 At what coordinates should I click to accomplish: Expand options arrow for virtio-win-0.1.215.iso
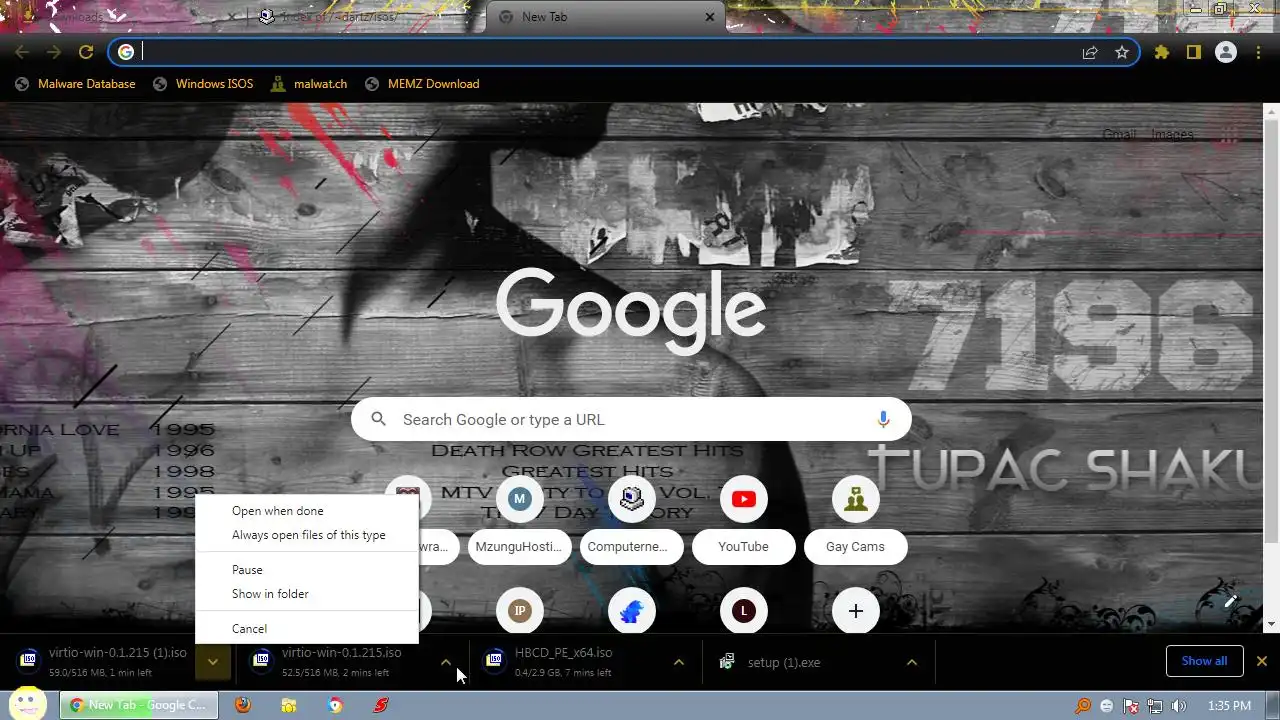tap(446, 661)
